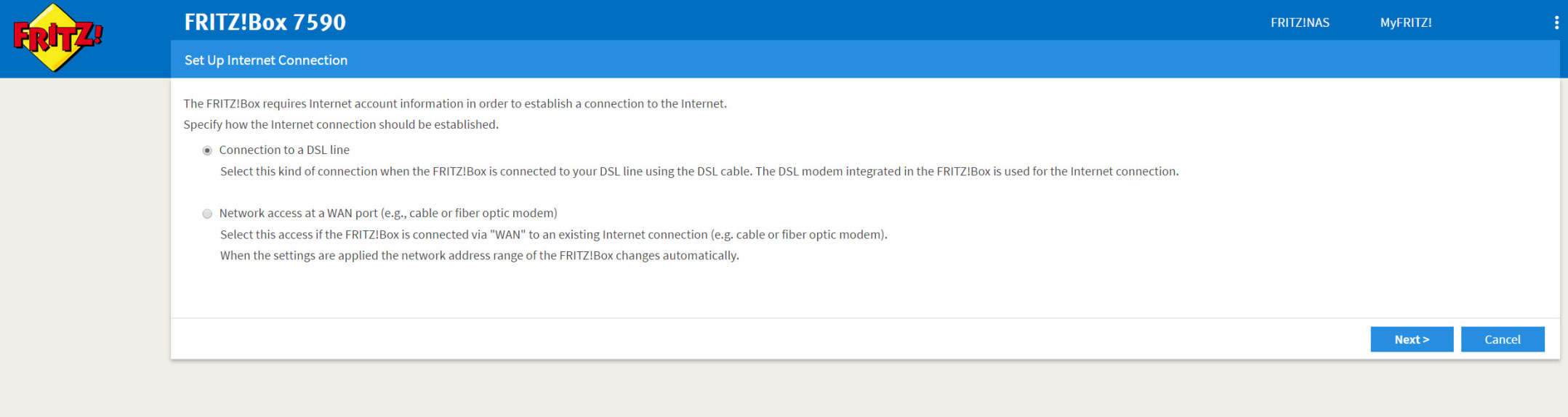The width and height of the screenshot is (1568, 417).
Task: Select the WAN port radio button
Action: (207, 214)
